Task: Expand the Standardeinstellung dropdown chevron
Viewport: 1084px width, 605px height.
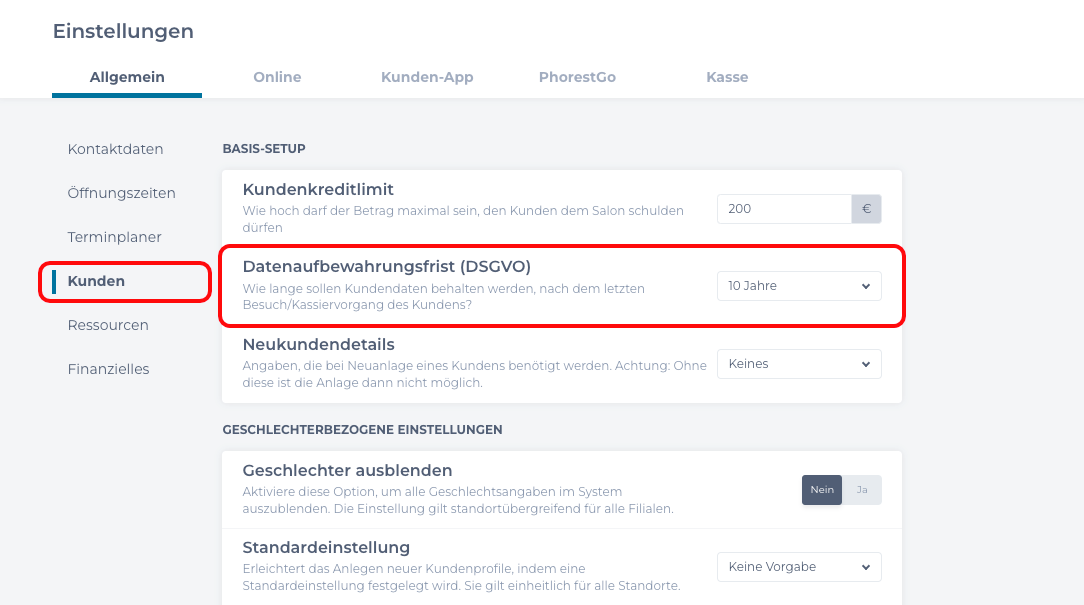Action: [866, 566]
